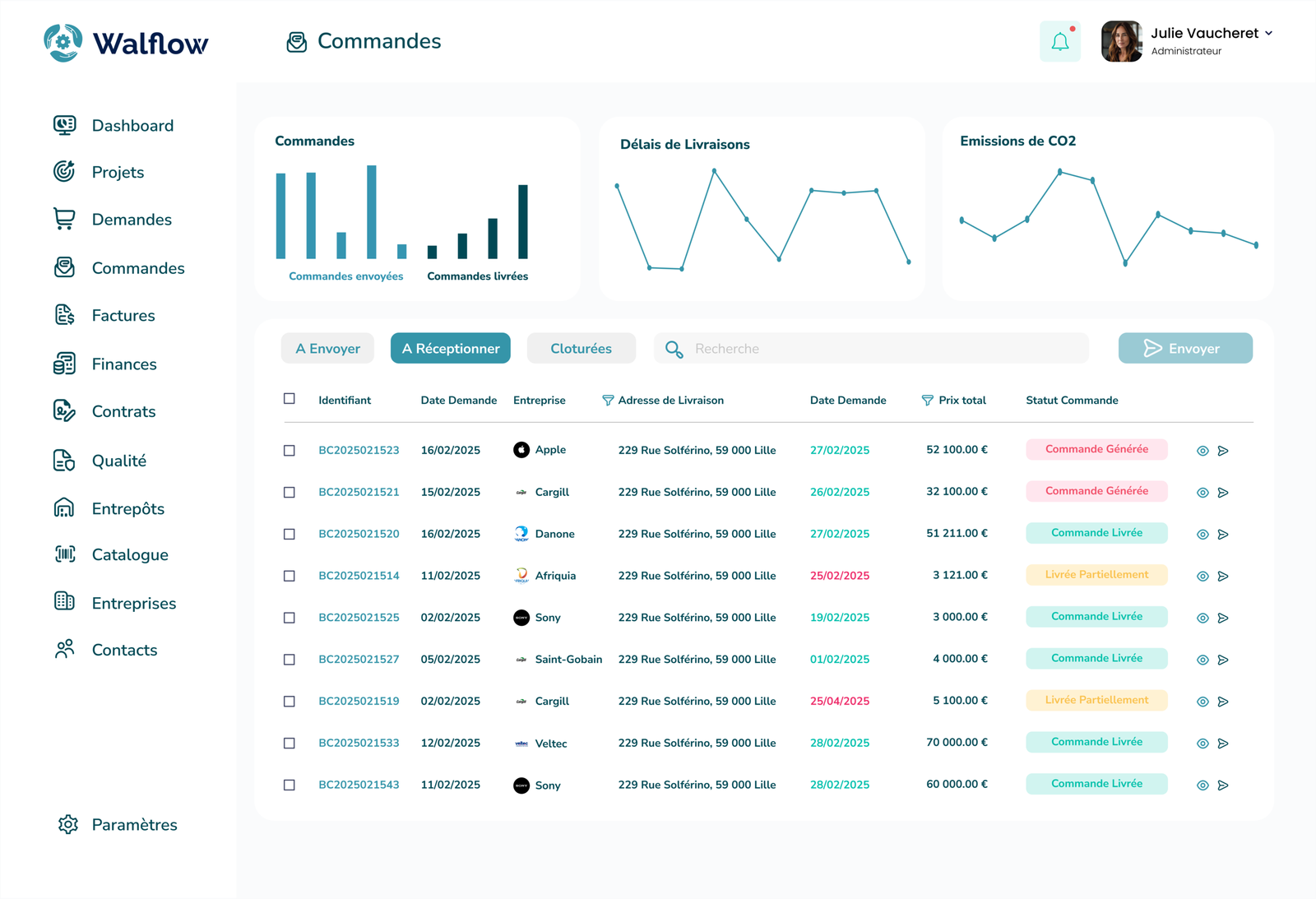Select all orders with header checkbox
The height and width of the screenshot is (899, 1316).
[290, 399]
